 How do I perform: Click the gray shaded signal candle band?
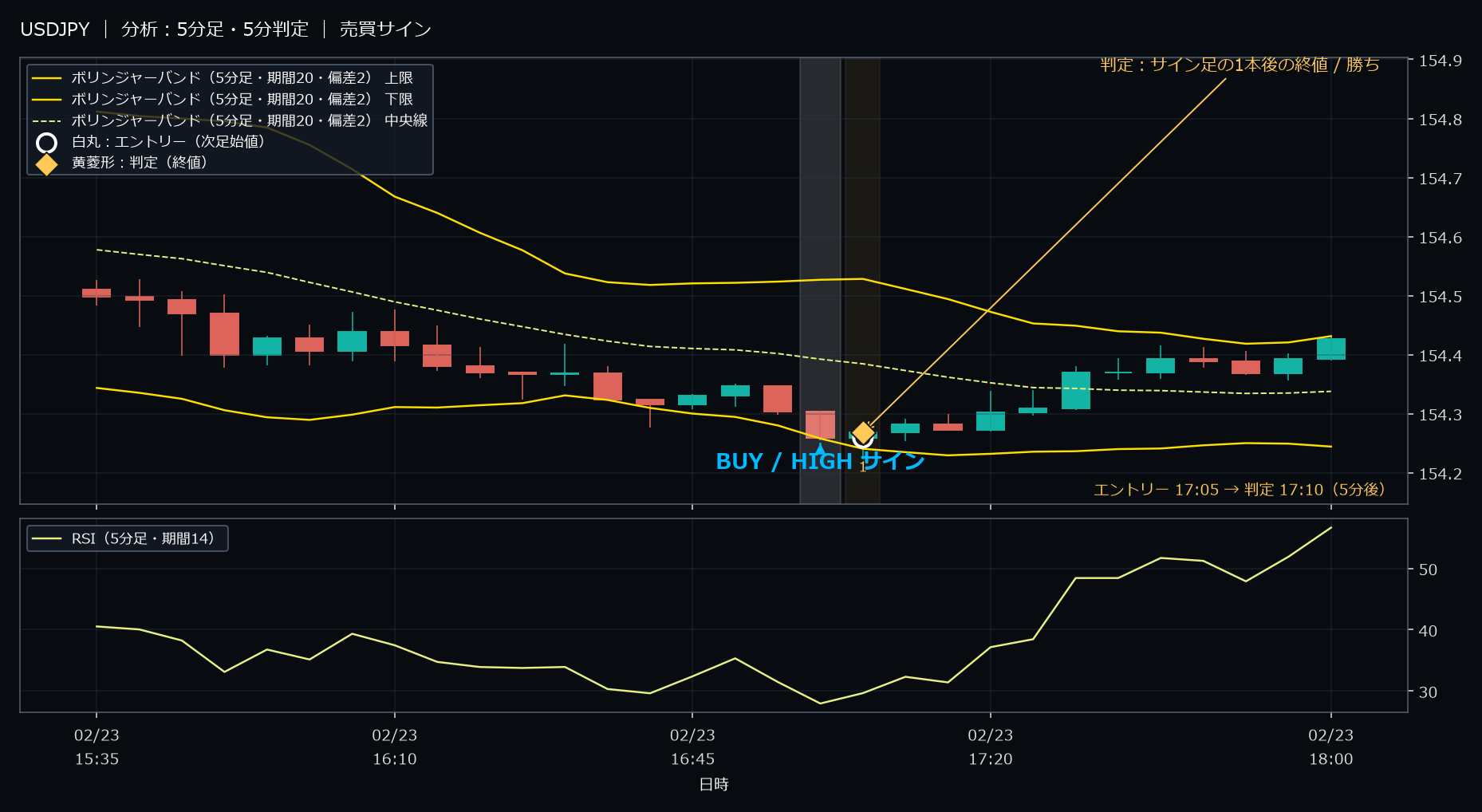click(x=820, y=280)
